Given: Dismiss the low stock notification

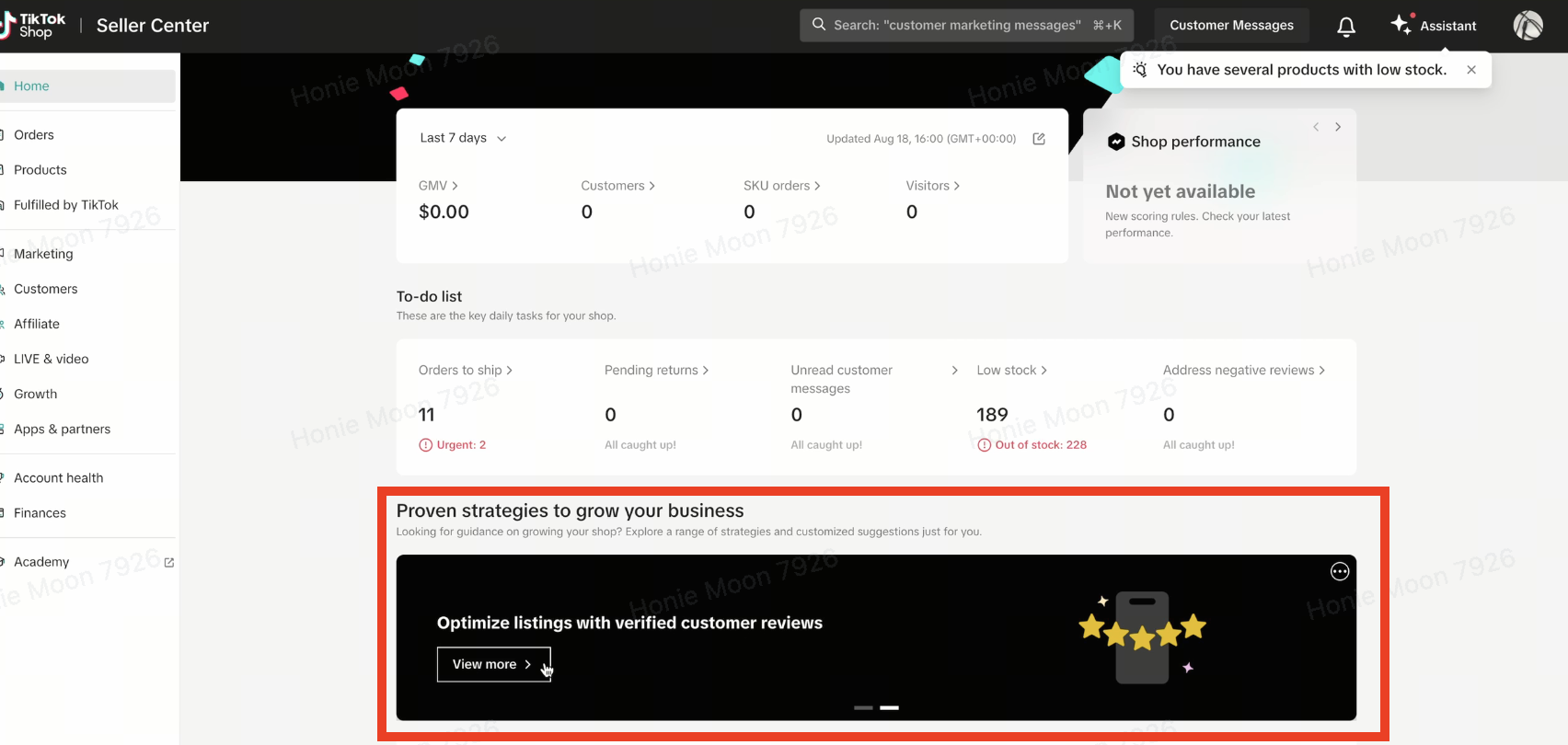Looking at the screenshot, I should (x=1471, y=70).
